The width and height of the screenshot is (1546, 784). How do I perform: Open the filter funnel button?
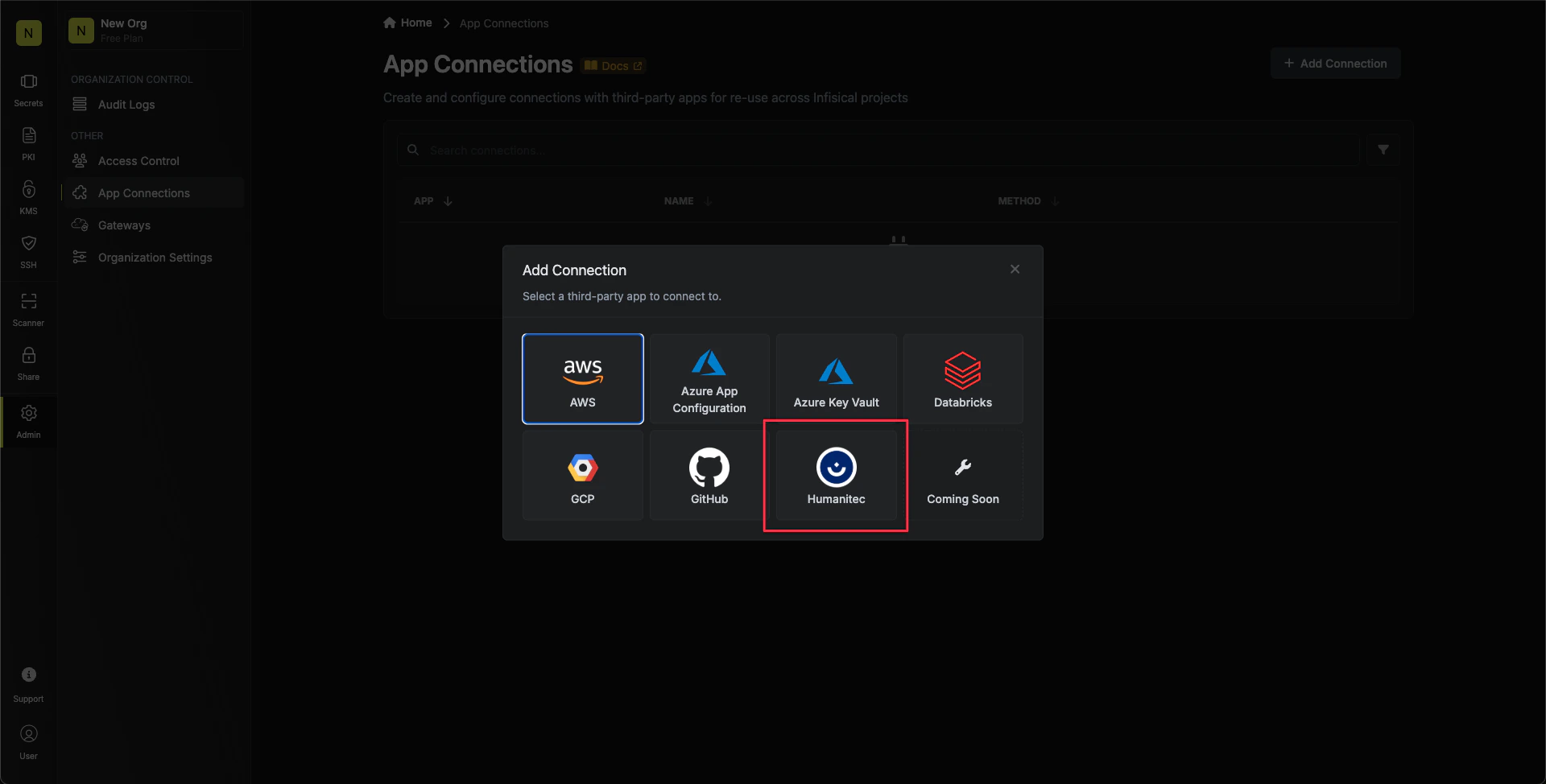click(x=1383, y=150)
